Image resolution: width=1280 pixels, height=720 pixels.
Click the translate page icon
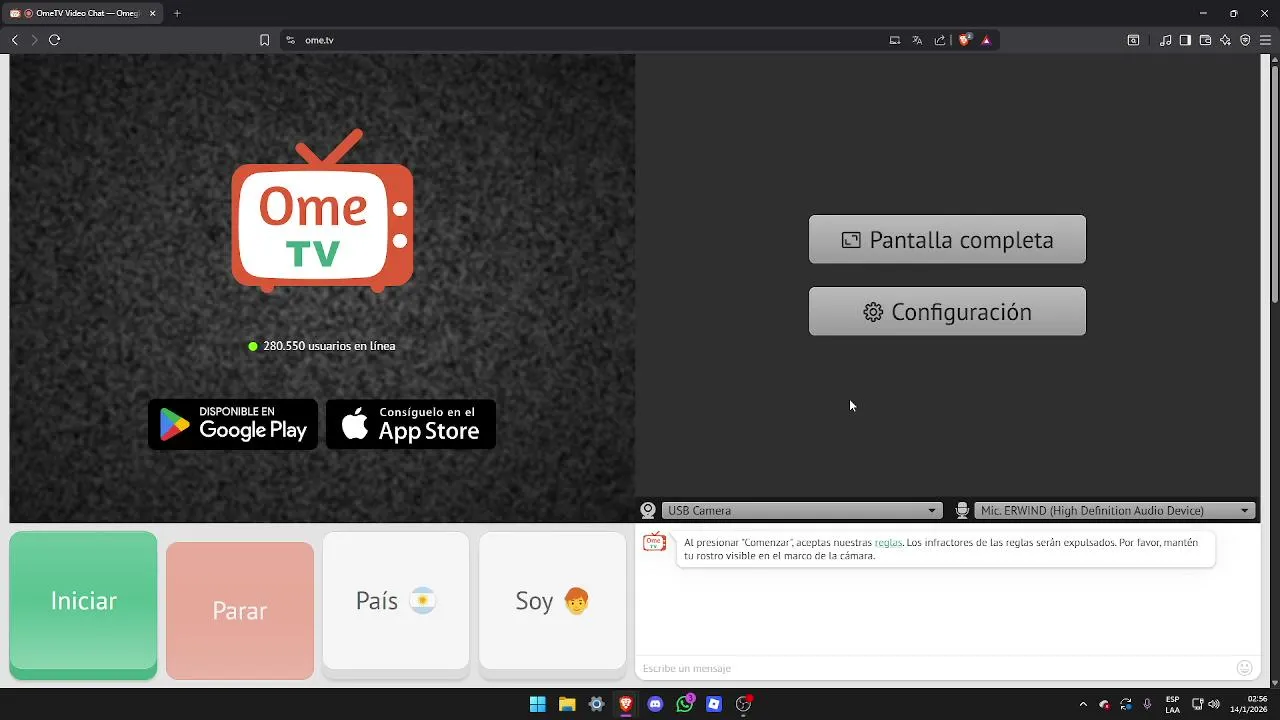(x=917, y=40)
